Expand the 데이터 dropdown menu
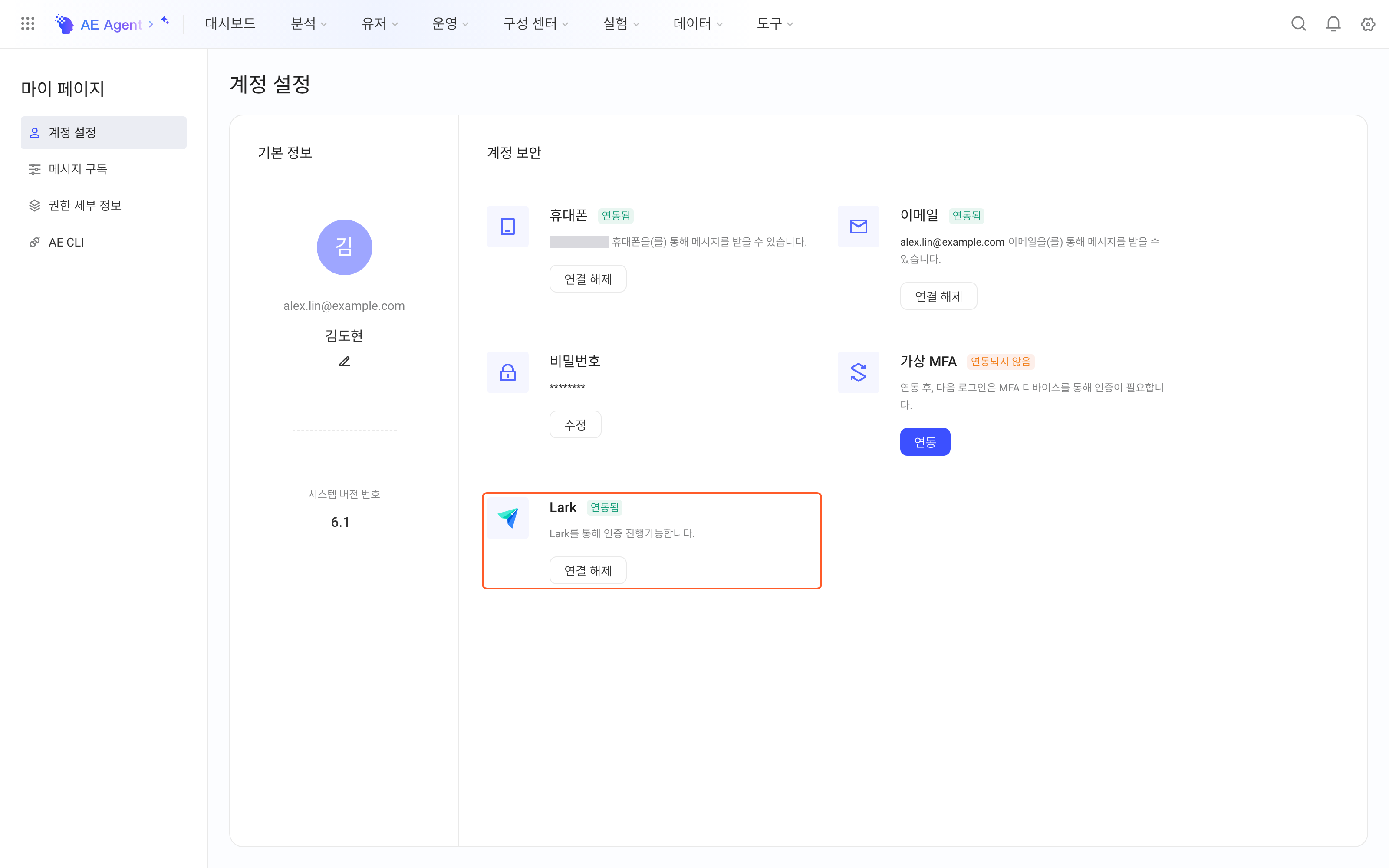 tap(698, 23)
